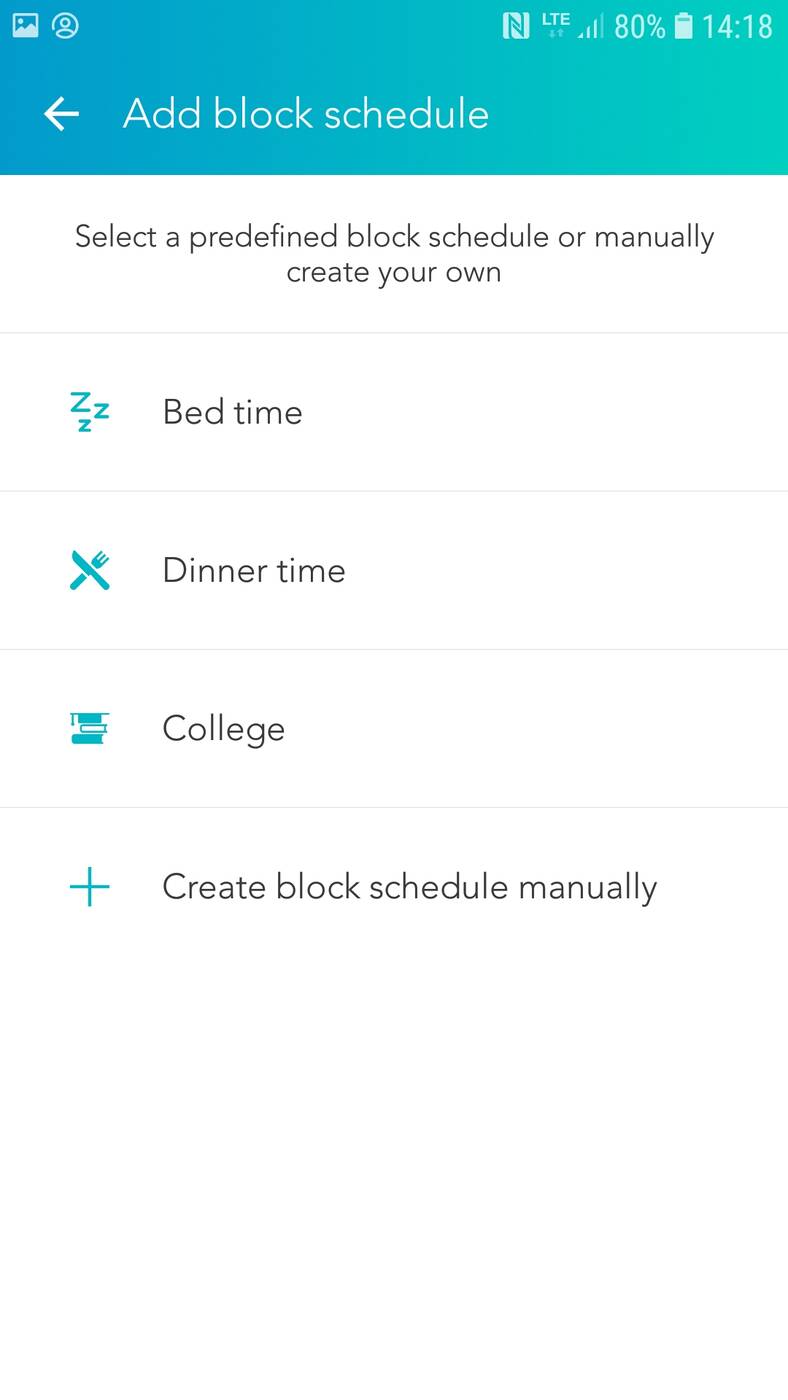The width and height of the screenshot is (788, 1400).
Task: Tap the 14:18 clock in status bar
Action: (x=737, y=26)
